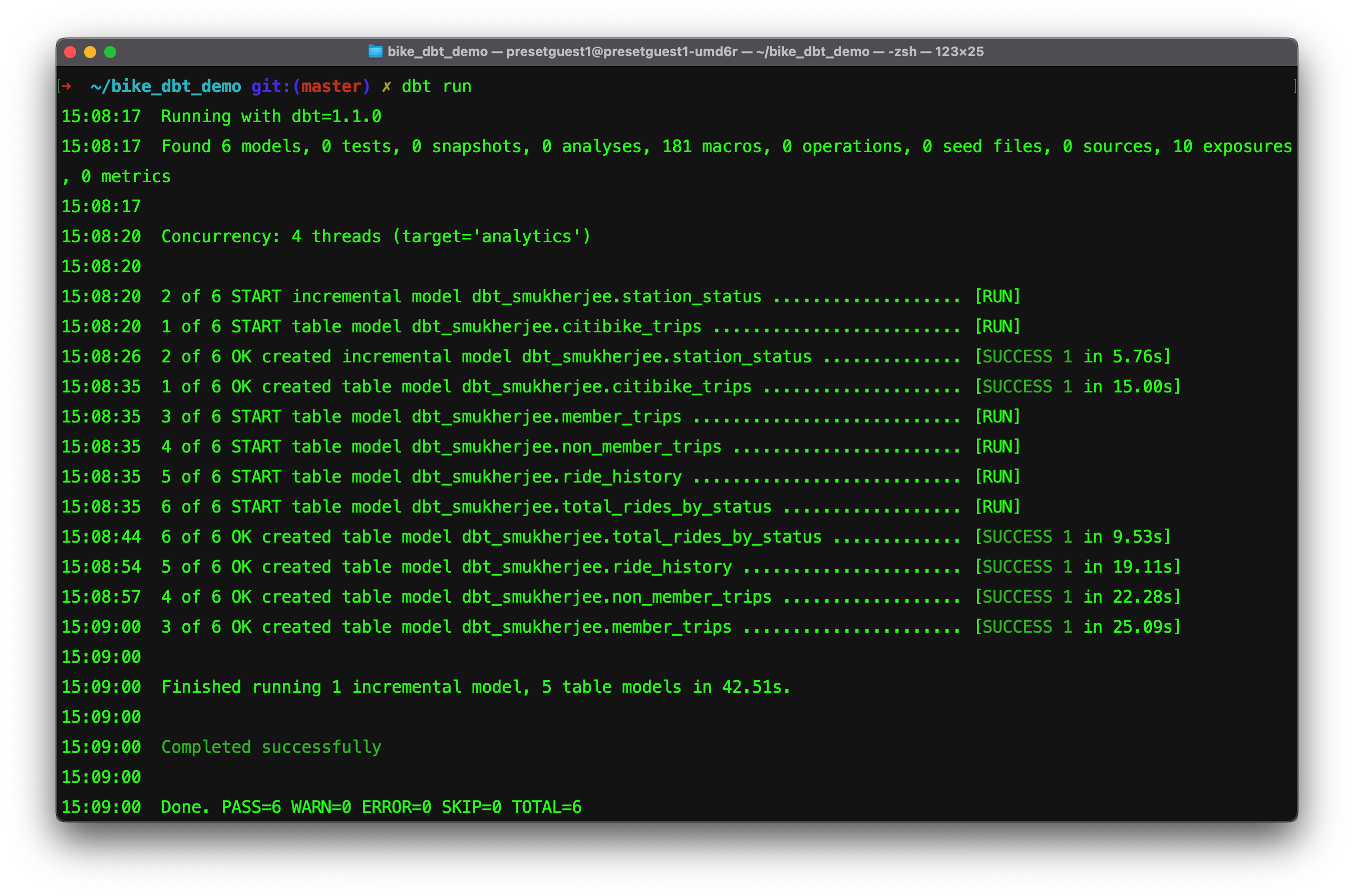Viewport: 1354px width, 896px height.
Task: Click [RUN] on station_status START line
Action: (x=997, y=296)
